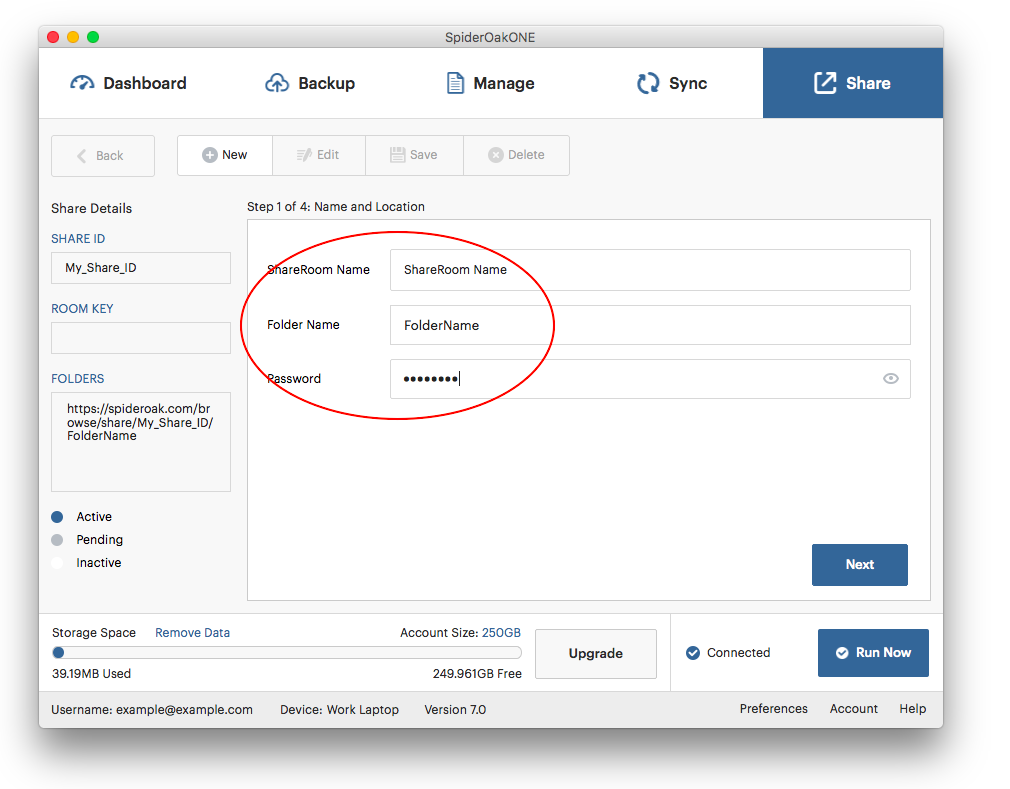
Task: Switch to the Backup tab
Action: (310, 83)
